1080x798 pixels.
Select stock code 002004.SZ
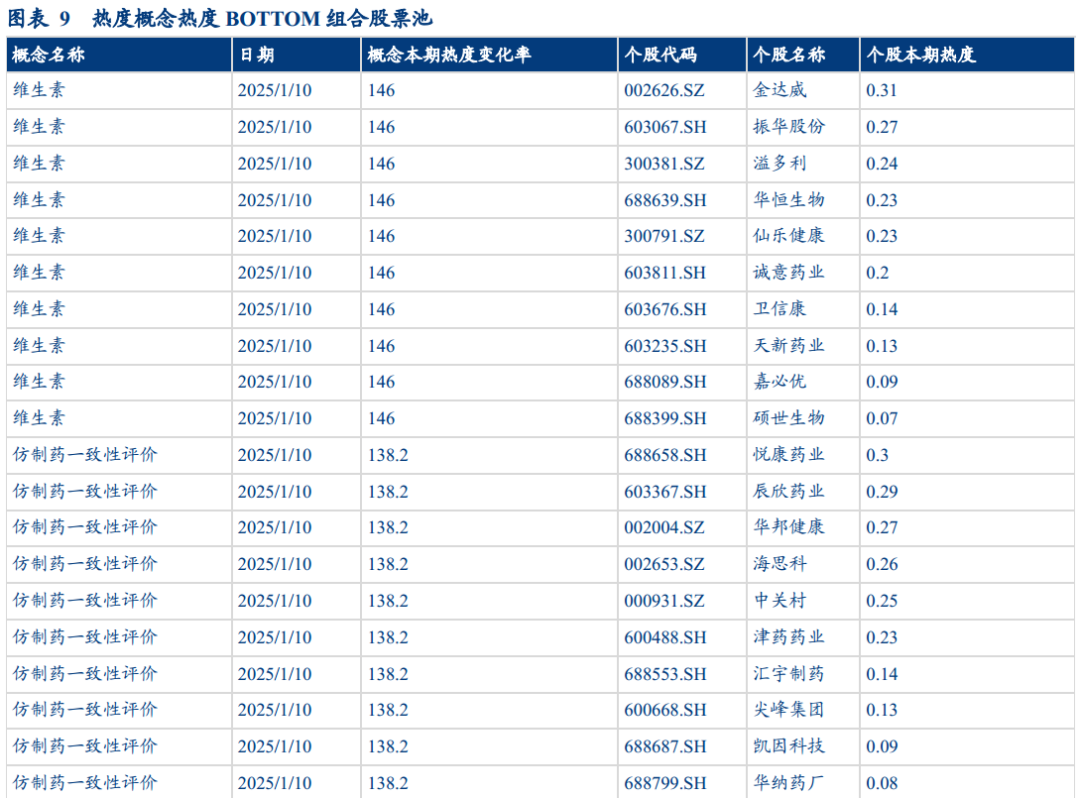click(665, 527)
